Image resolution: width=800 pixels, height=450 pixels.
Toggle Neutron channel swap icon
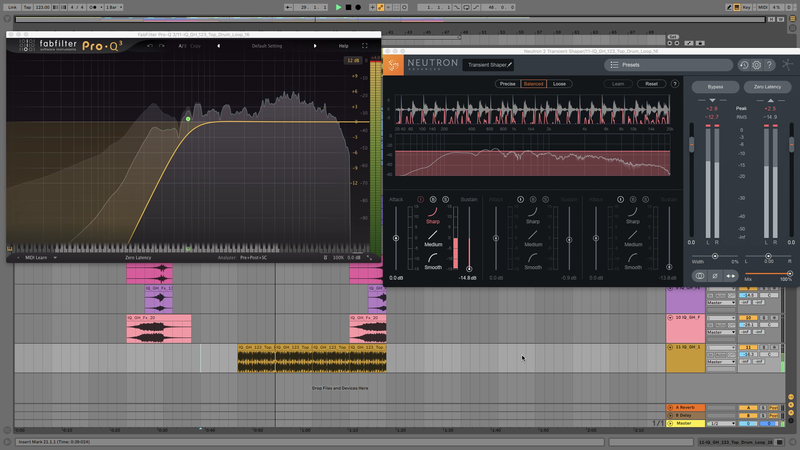click(731, 276)
